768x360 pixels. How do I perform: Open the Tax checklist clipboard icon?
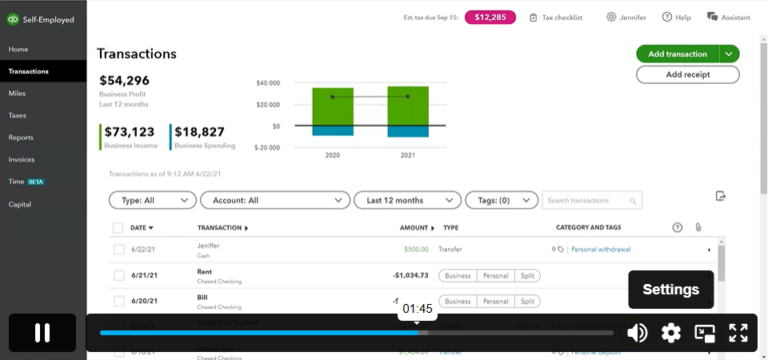533,18
